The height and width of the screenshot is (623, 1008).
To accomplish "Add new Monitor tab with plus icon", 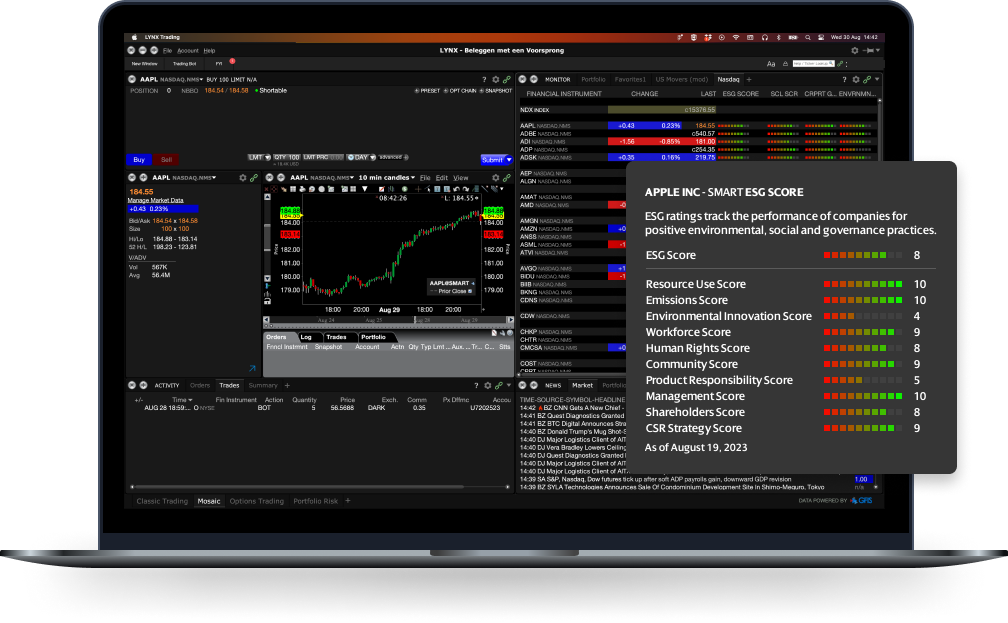I will click(749, 80).
